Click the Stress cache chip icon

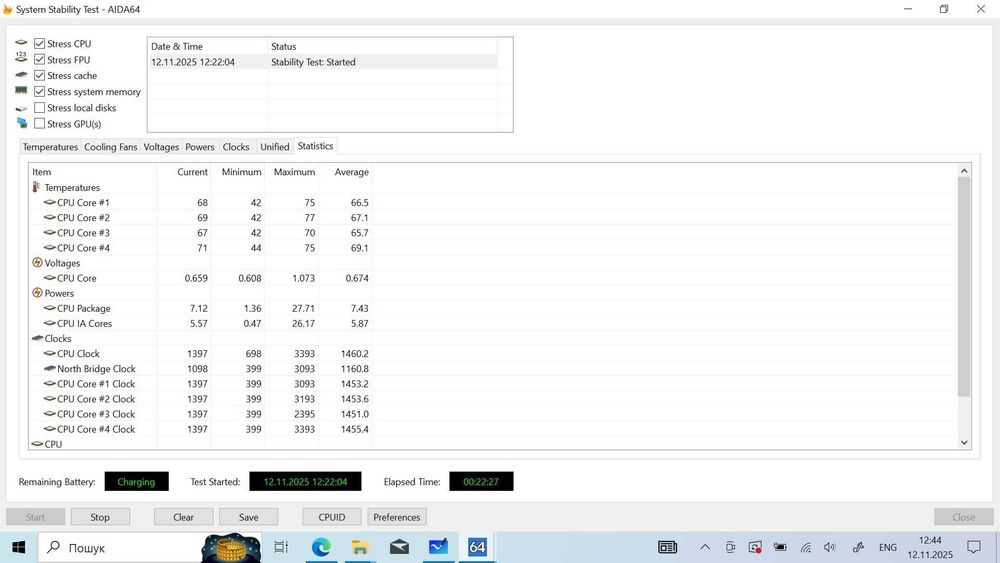[21, 75]
